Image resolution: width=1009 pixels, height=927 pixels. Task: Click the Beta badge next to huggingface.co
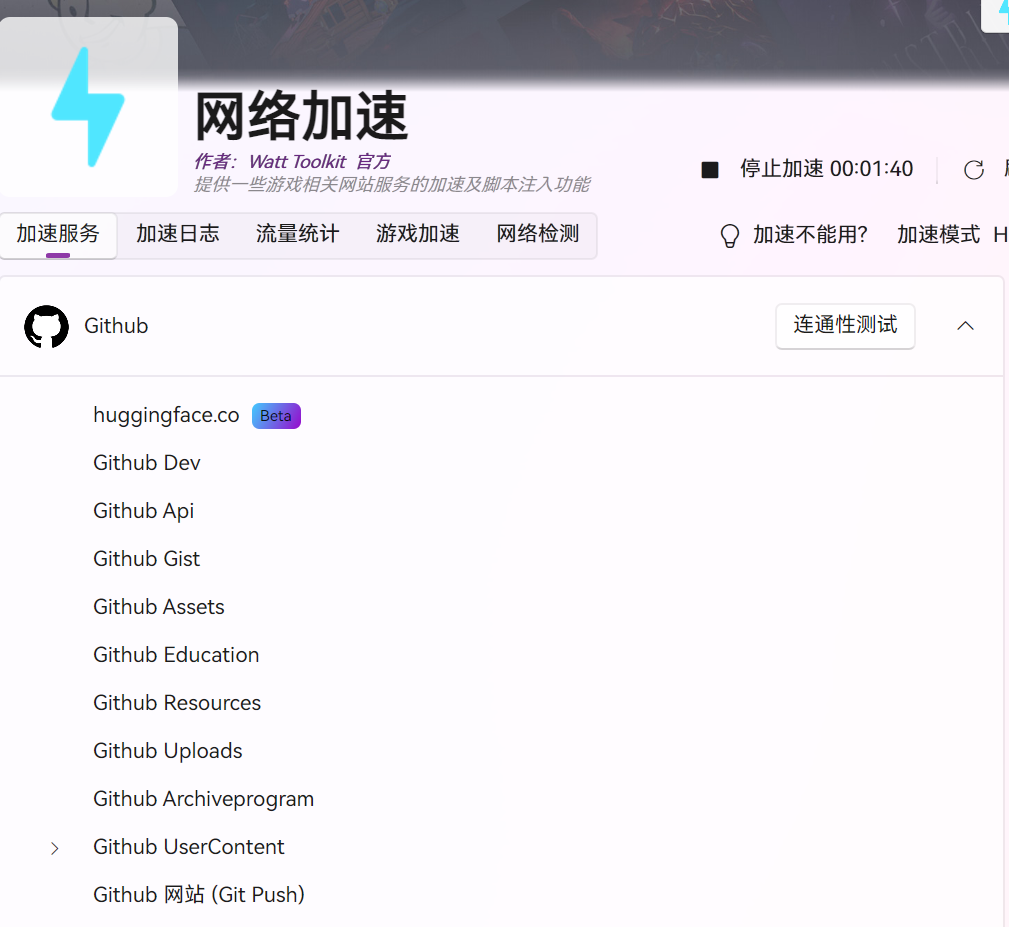click(276, 416)
